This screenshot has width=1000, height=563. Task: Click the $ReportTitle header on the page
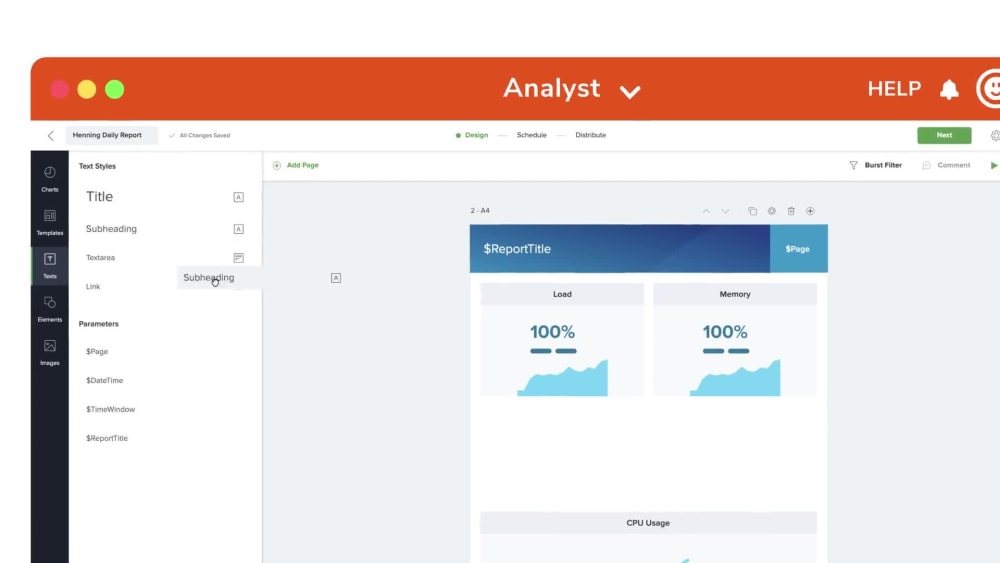[517, 249]
